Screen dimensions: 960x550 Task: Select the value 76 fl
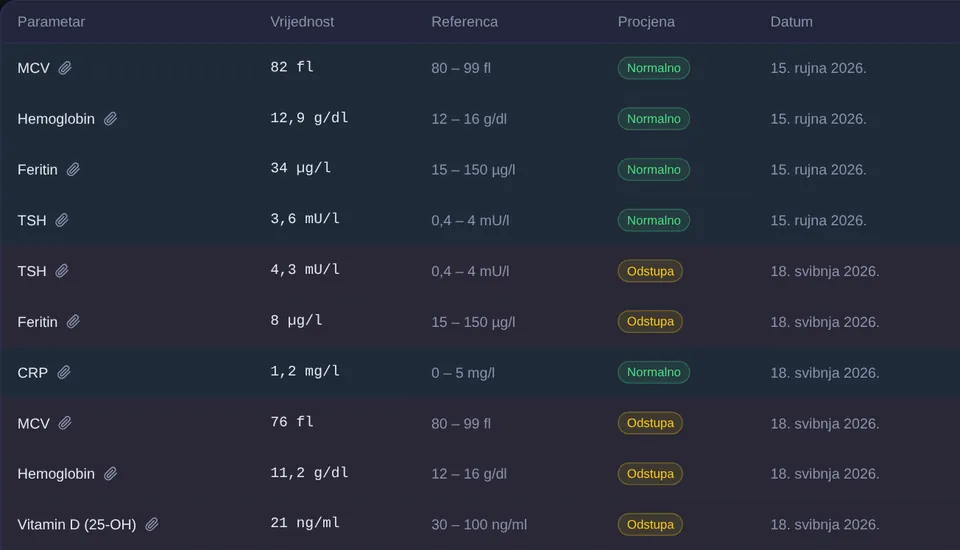[292, 422]
